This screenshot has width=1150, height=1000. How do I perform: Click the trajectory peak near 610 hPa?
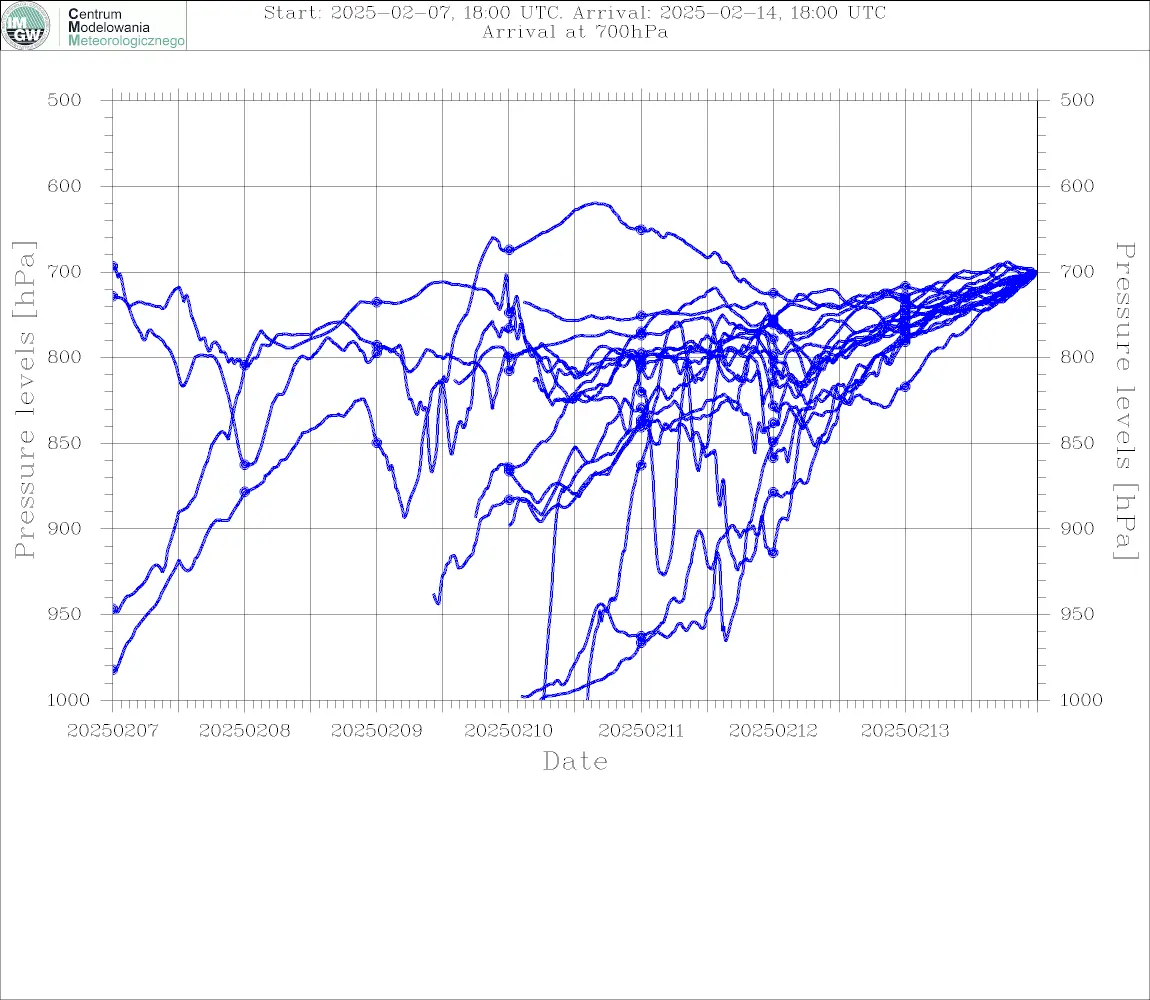pos(596,203)
